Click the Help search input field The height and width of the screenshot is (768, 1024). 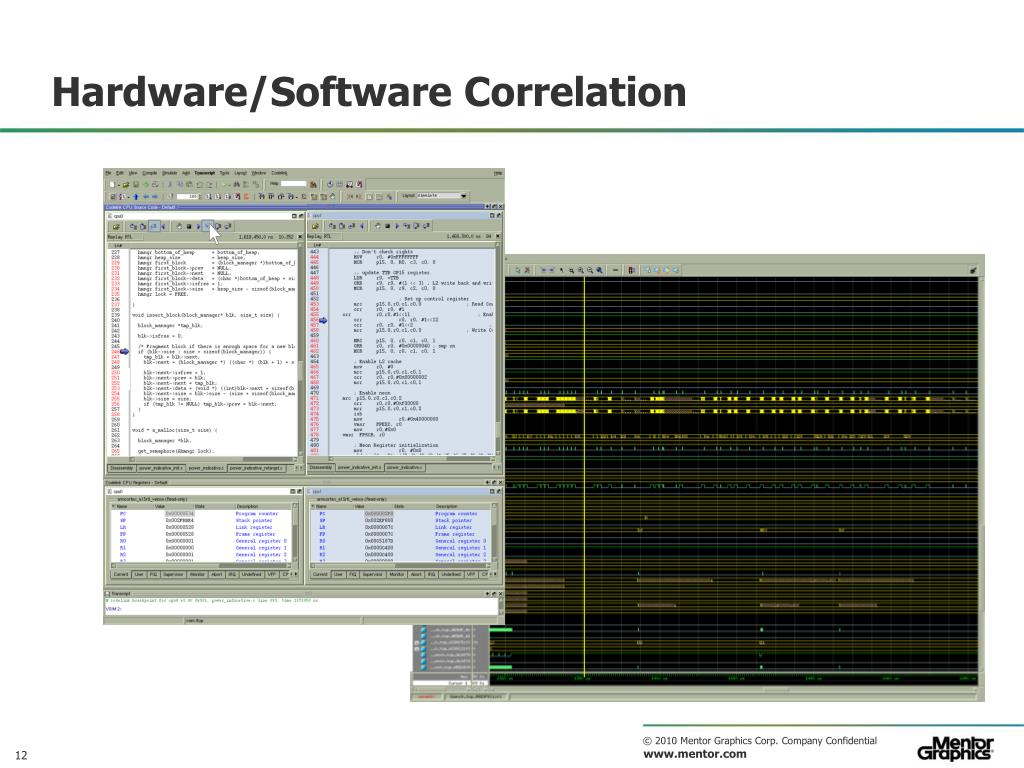(x=292, y=184)
